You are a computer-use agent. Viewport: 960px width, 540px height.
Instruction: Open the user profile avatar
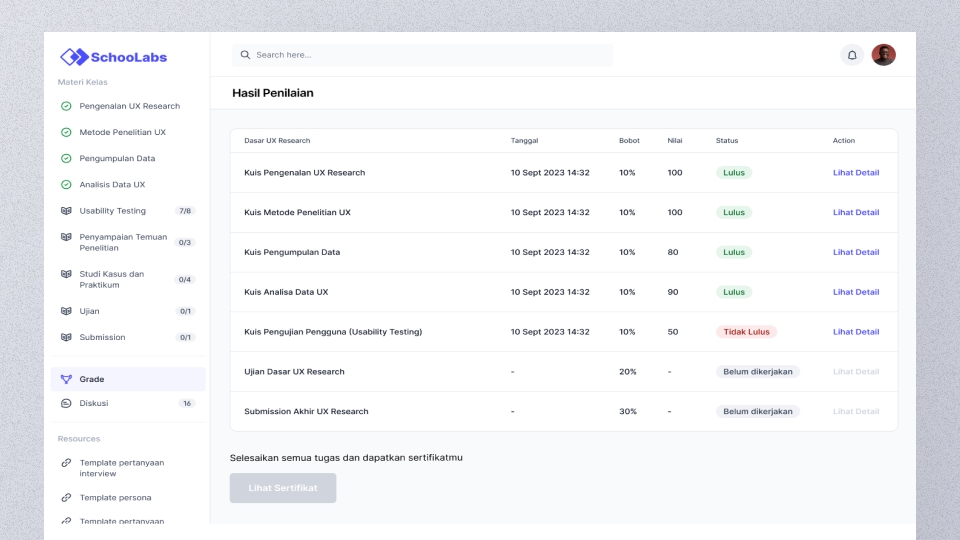pyautogui.click(x=883, y=55)
